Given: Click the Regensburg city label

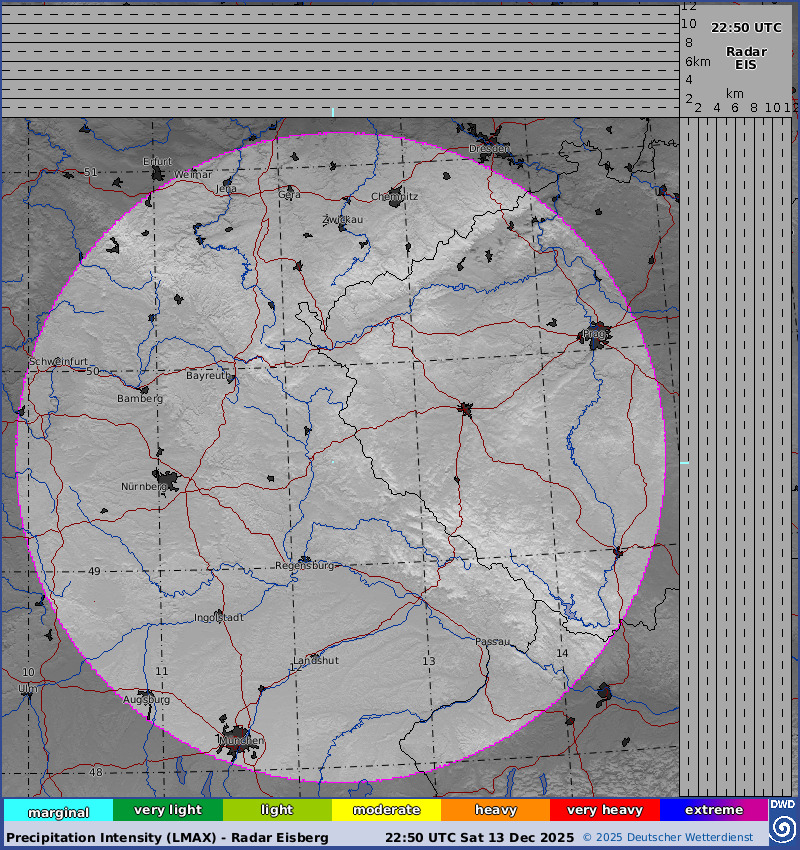Looking at the screenshot, I should pos(304,566).
